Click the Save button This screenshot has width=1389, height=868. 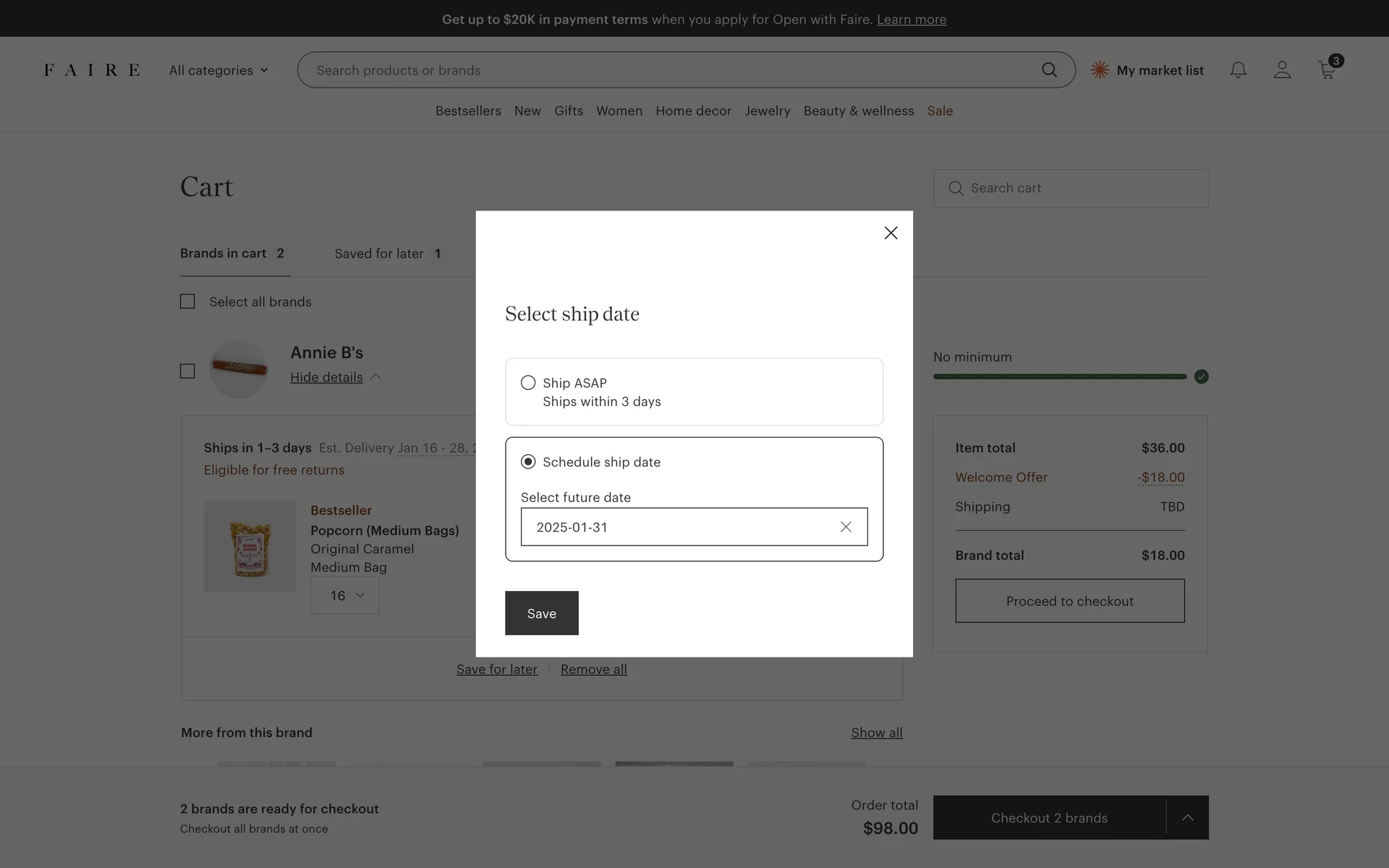click(x=541, y=613)
